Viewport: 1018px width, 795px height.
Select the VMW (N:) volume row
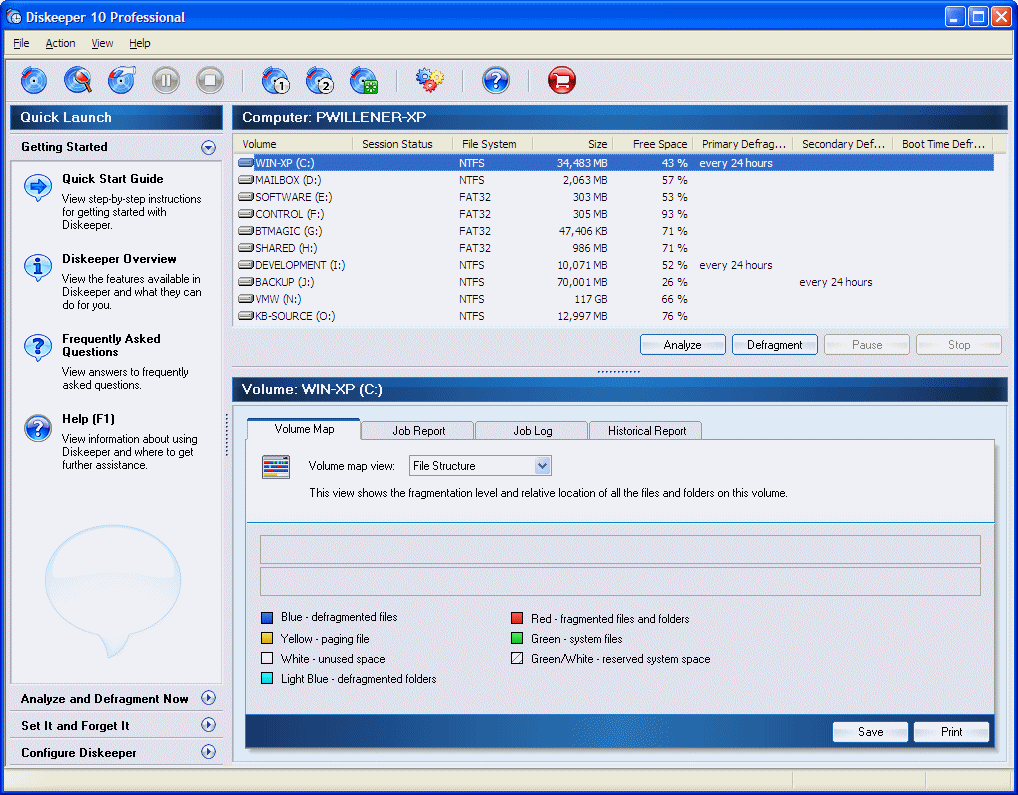pyautogui.click(x=614, y=299)
